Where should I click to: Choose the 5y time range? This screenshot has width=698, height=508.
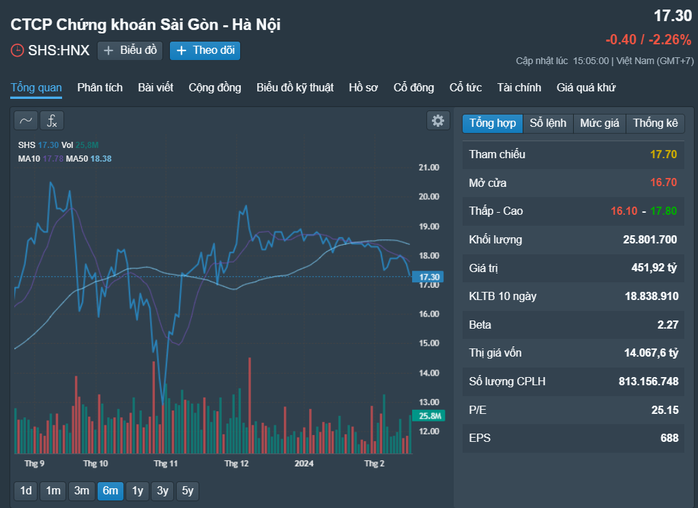coord(187,491)
